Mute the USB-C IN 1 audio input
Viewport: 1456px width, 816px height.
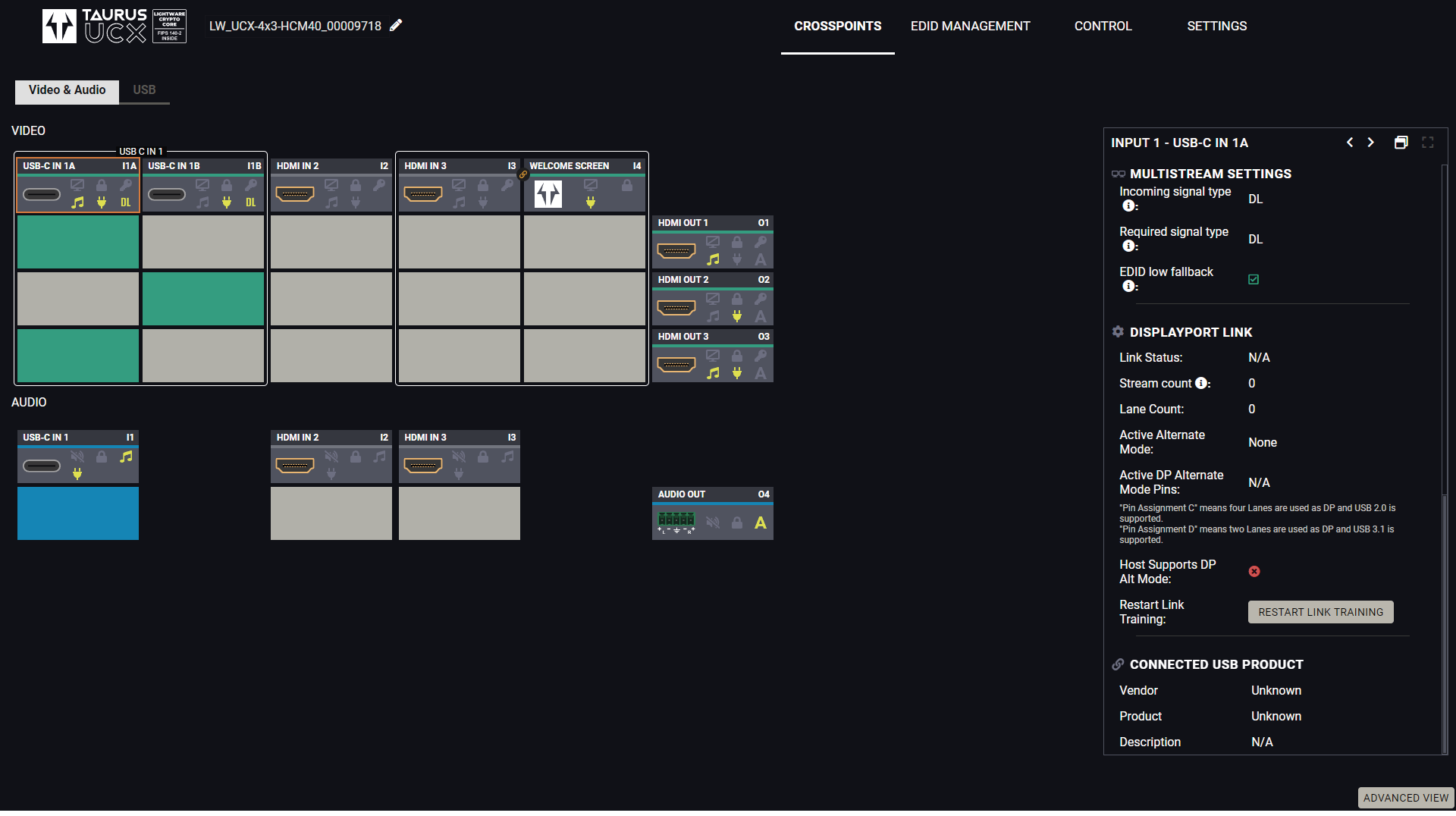coord(77,457)
